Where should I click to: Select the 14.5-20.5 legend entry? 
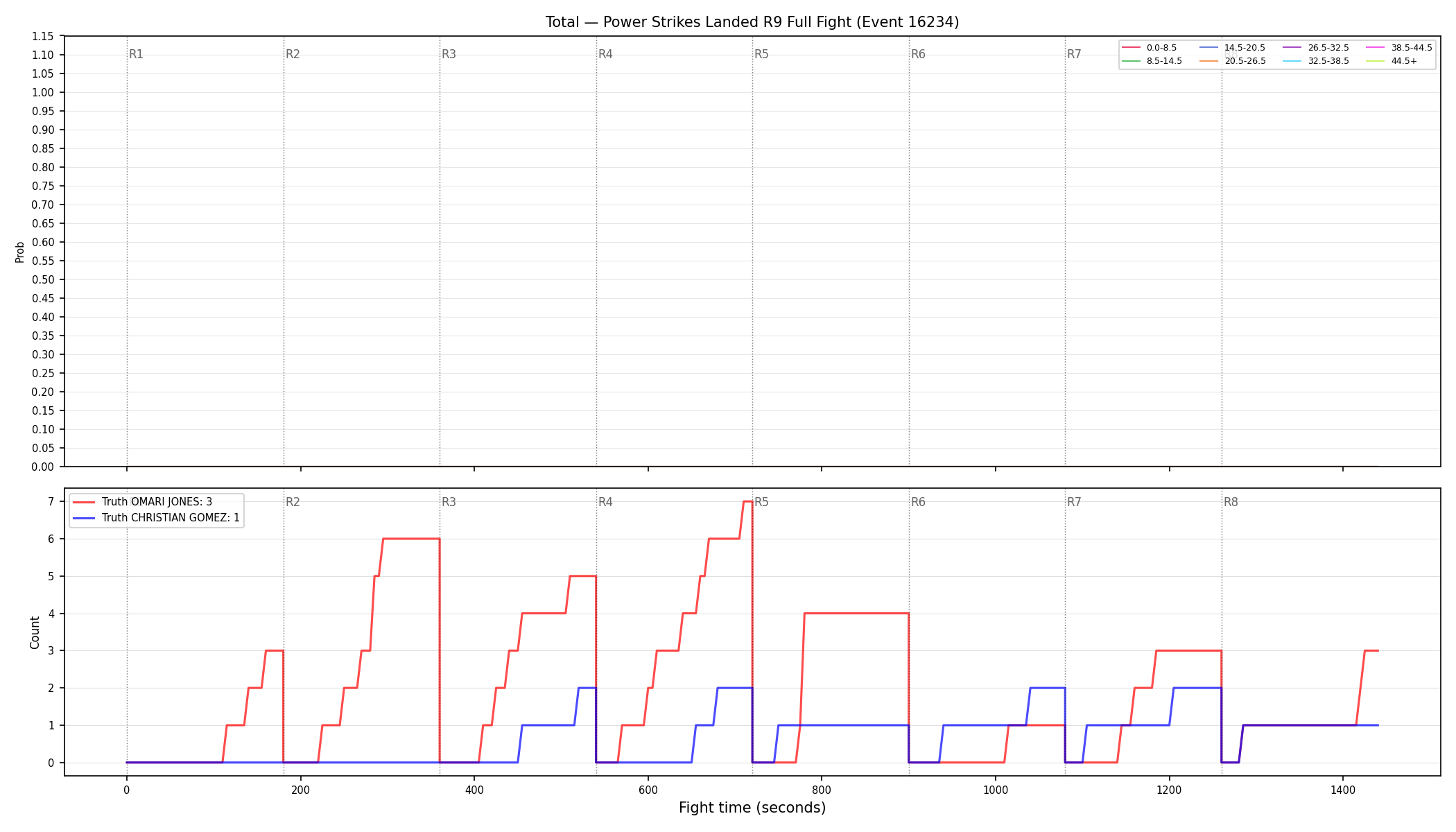pyautogui.click(x=1233, y=48)
